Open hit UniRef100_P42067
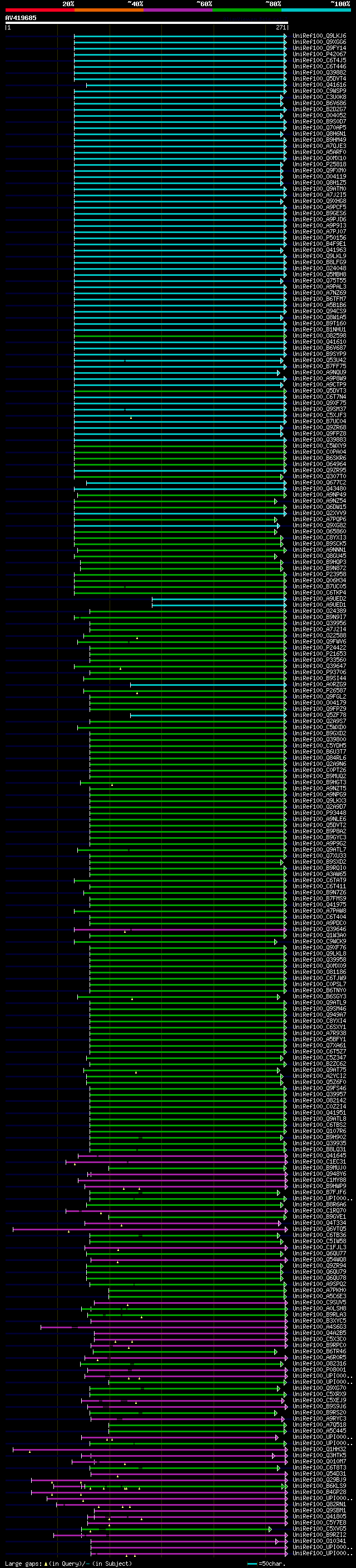The height and width of the screenshot is (1568, 356). (x=319, y=54)
